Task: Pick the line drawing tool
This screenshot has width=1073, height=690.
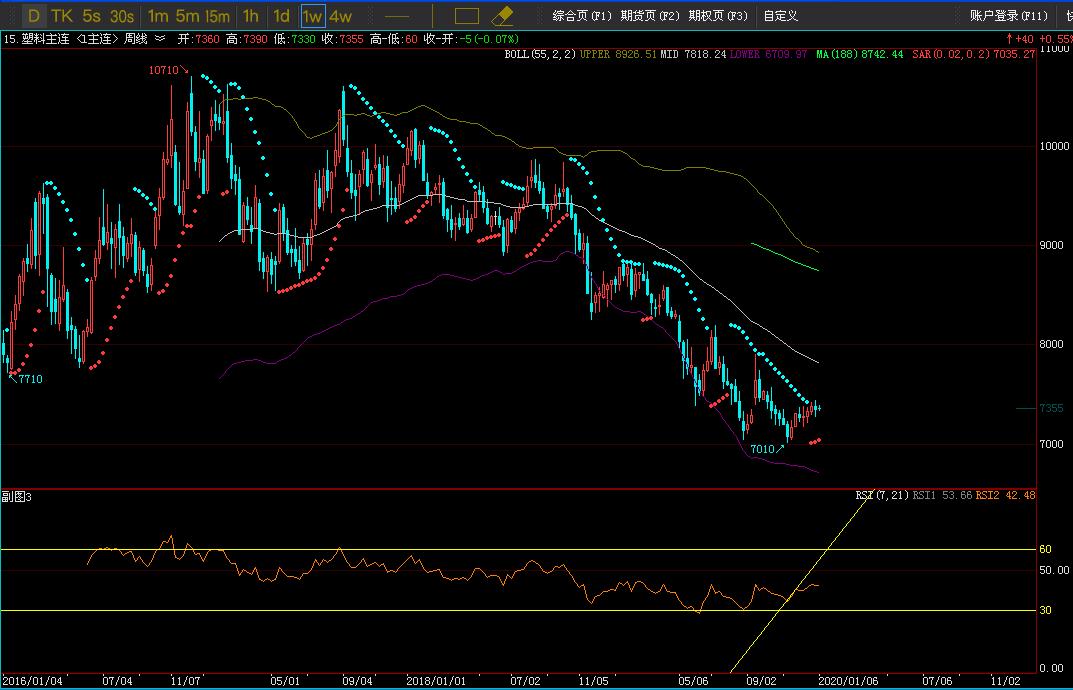Action: [397, 16]
